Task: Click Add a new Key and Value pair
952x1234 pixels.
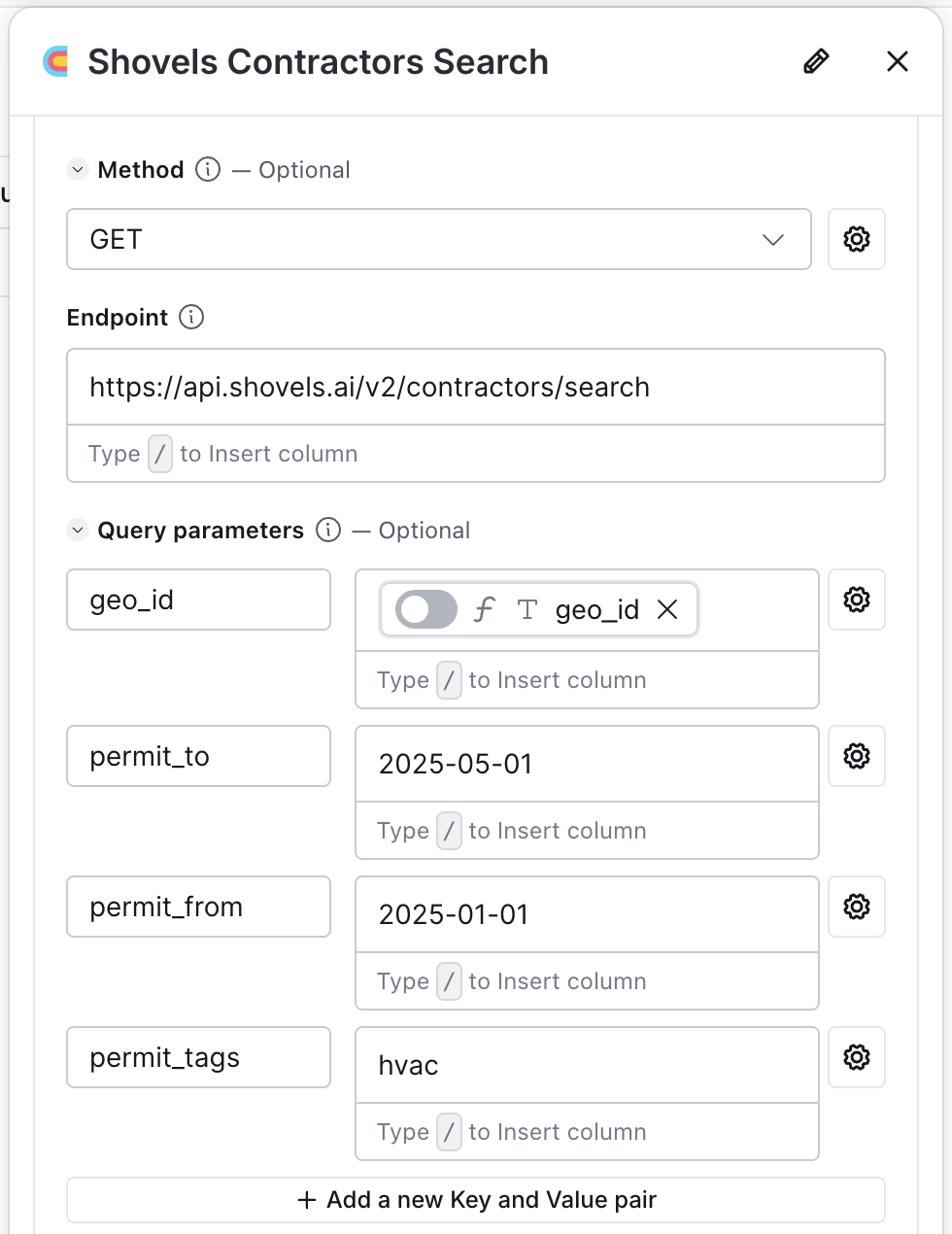Action: click(475, 1199)
